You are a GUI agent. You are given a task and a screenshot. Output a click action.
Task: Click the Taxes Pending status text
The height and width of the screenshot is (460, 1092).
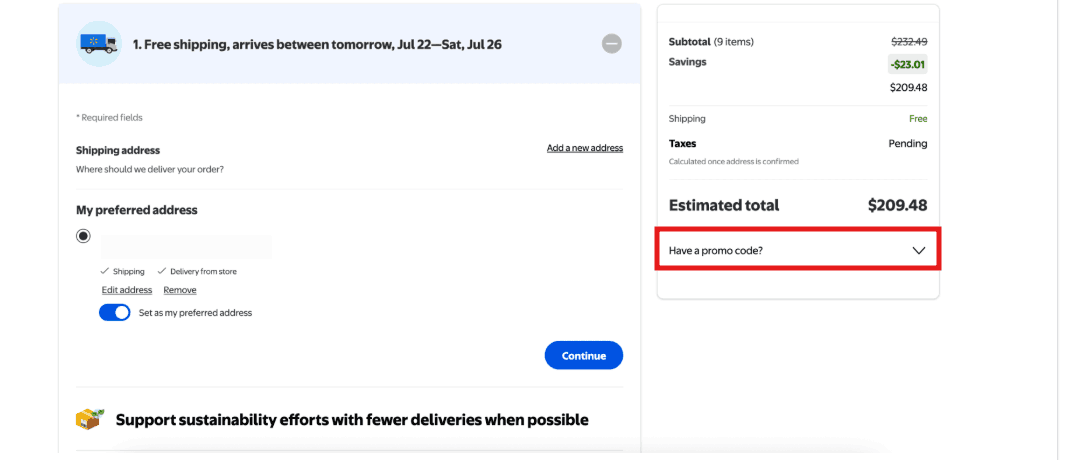(x=907, y=144)
